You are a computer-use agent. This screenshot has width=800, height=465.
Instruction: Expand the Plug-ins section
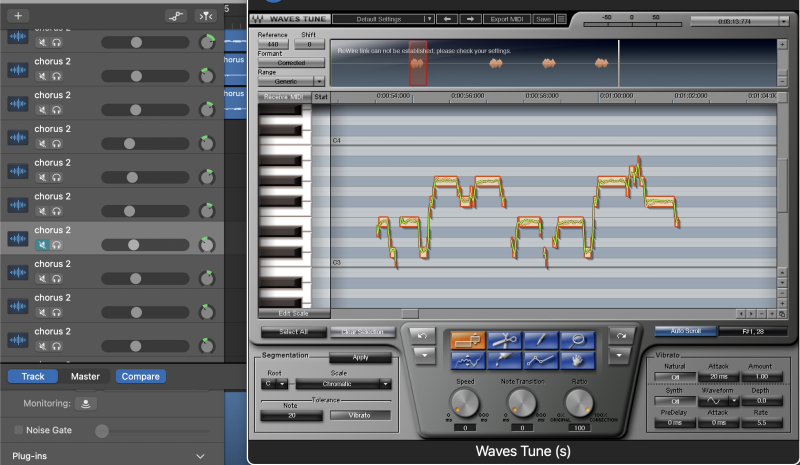click(201, 456)
